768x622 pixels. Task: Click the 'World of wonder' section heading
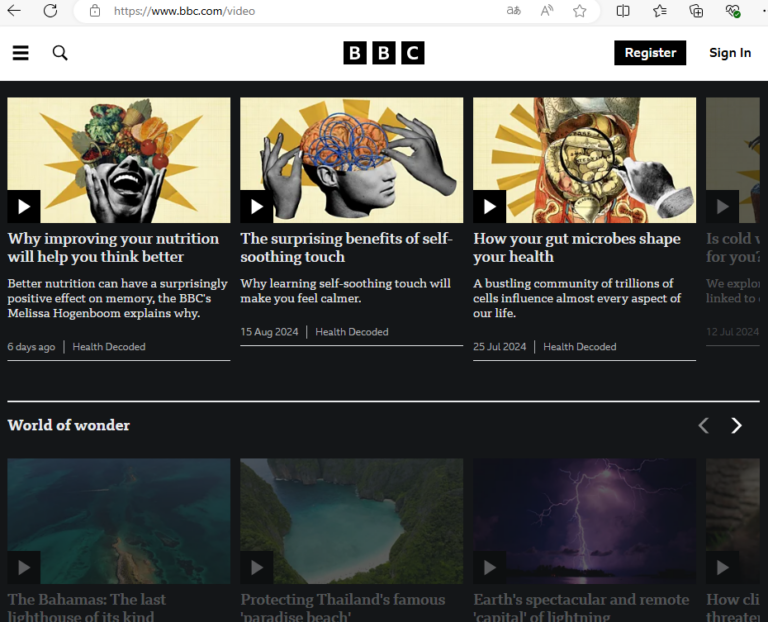[x=69, y=425]
